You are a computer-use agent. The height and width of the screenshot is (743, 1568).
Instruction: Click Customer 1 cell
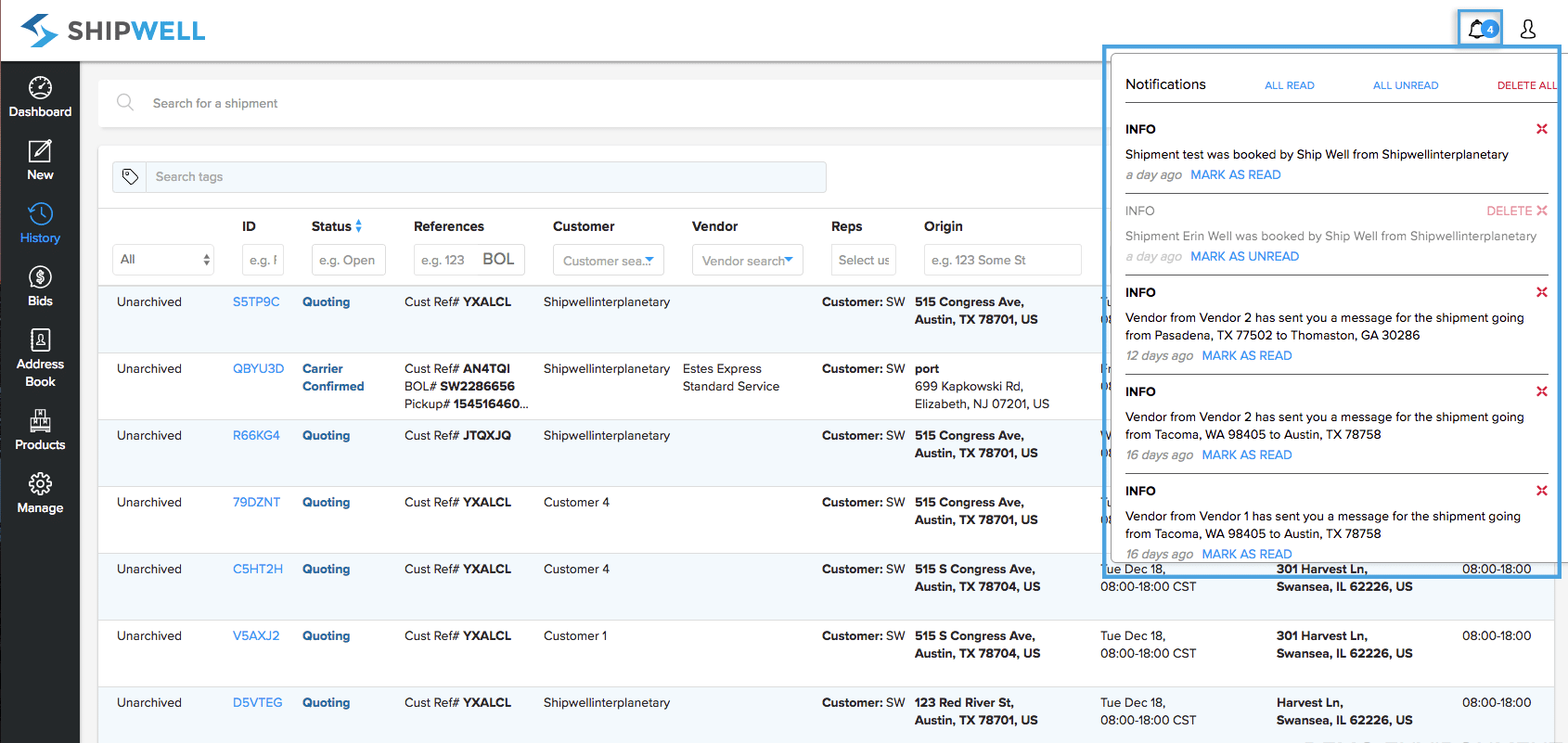(575, 635)
